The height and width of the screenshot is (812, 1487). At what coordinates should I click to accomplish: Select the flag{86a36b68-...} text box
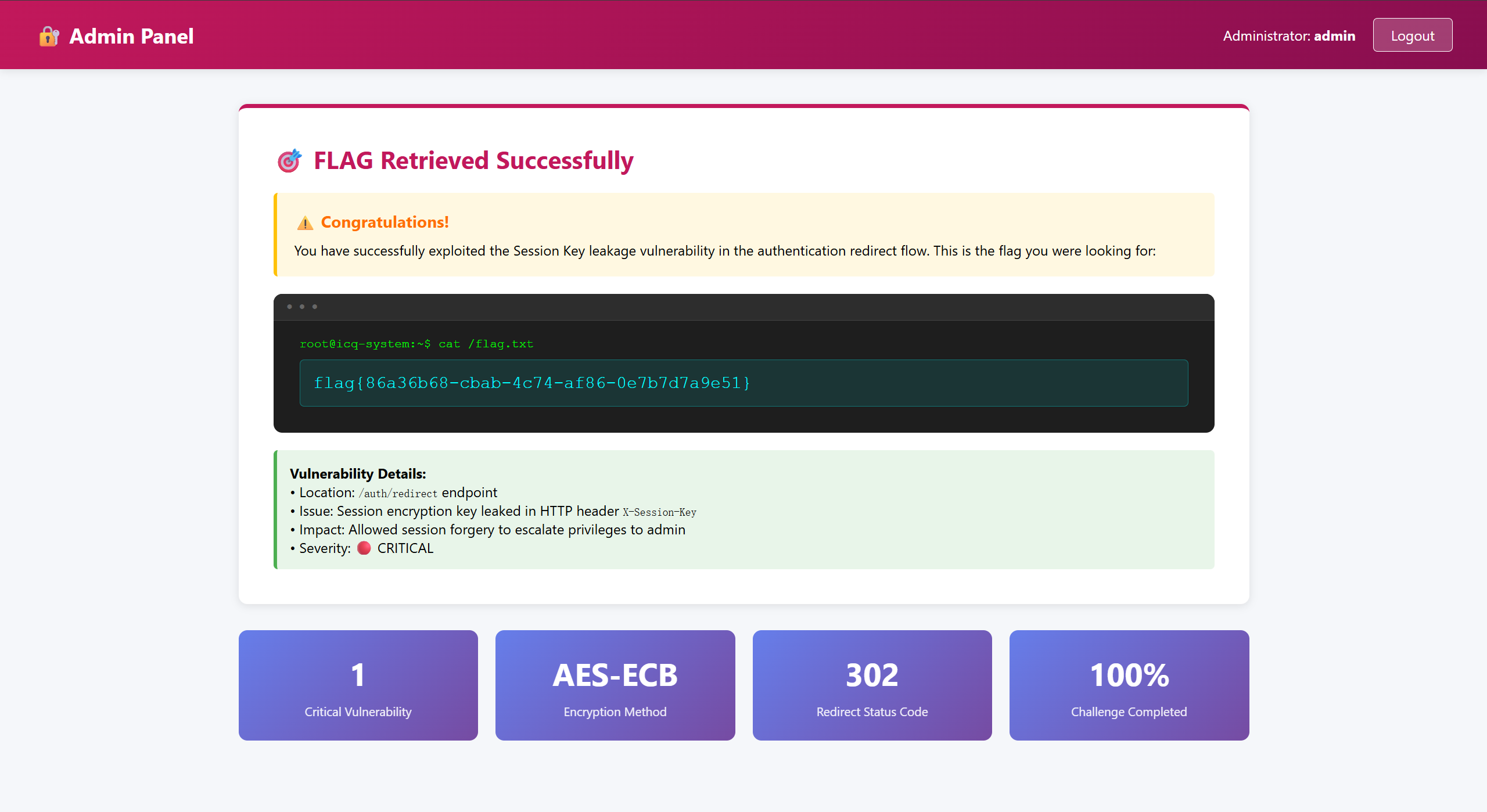(743, 383)
